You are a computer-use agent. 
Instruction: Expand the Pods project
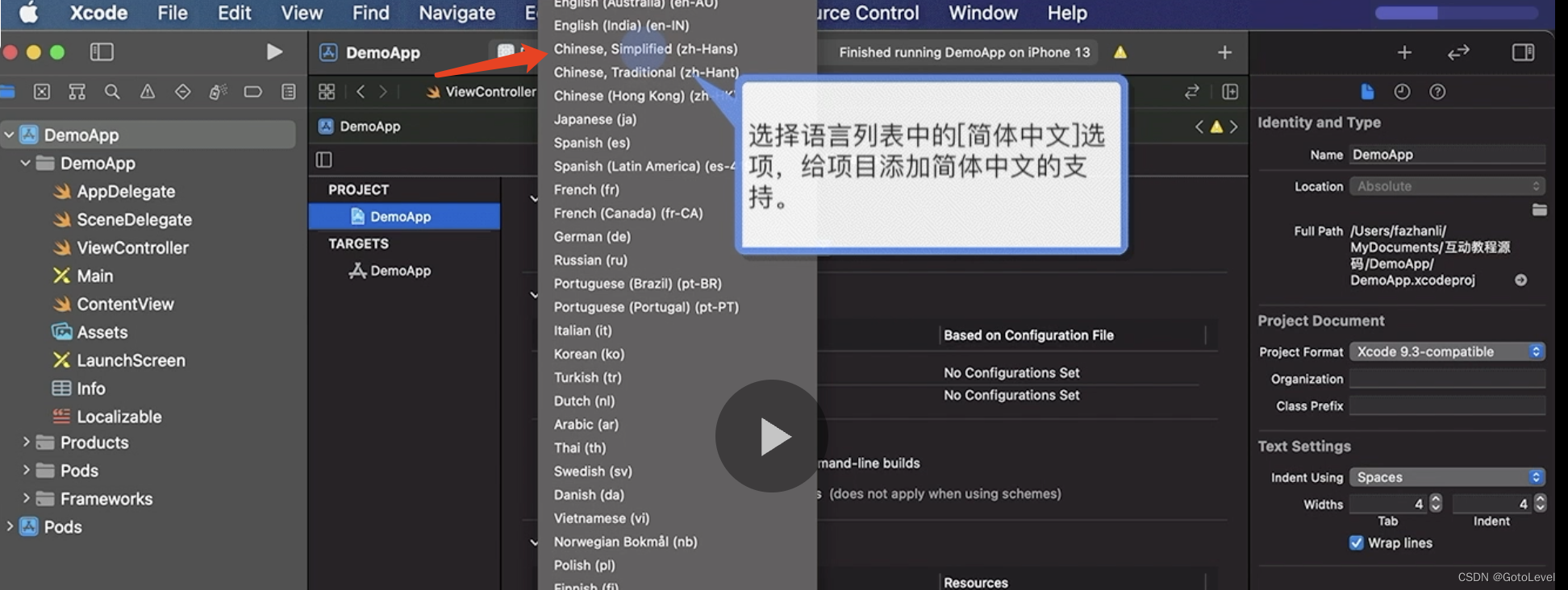[10, 526]
